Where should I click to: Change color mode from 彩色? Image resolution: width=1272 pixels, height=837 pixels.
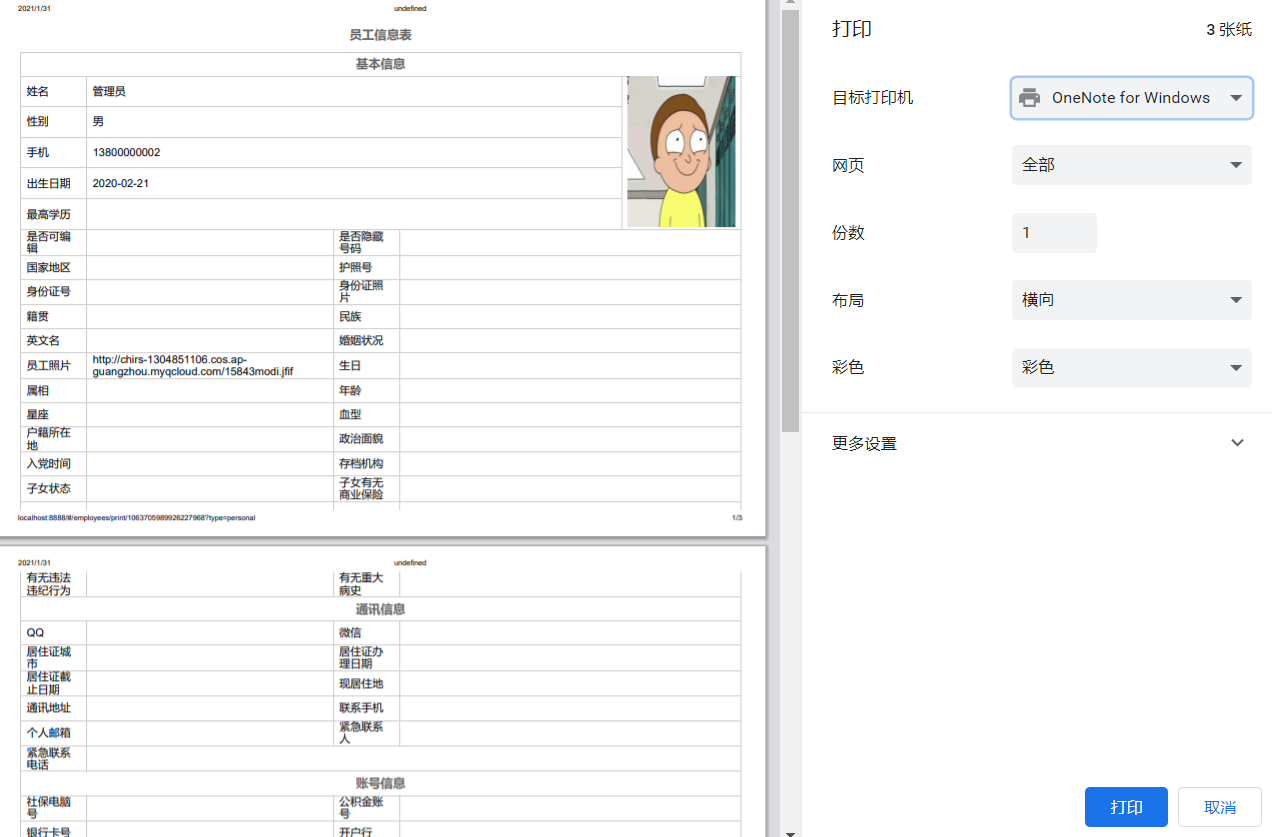[1131, 367]
